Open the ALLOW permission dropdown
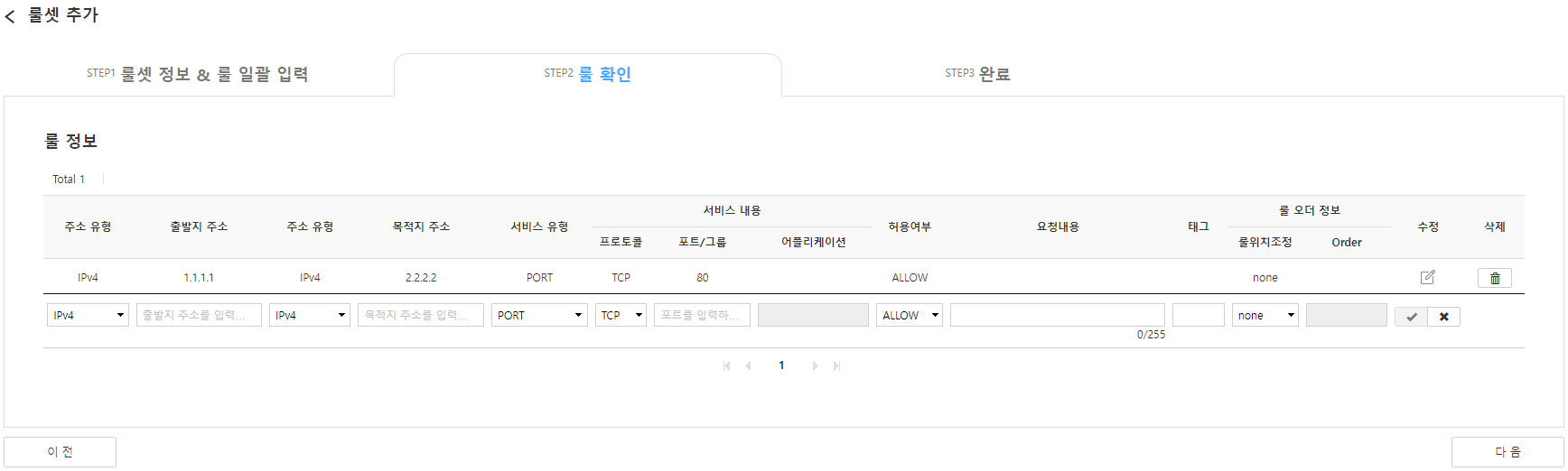 (910, 315)
